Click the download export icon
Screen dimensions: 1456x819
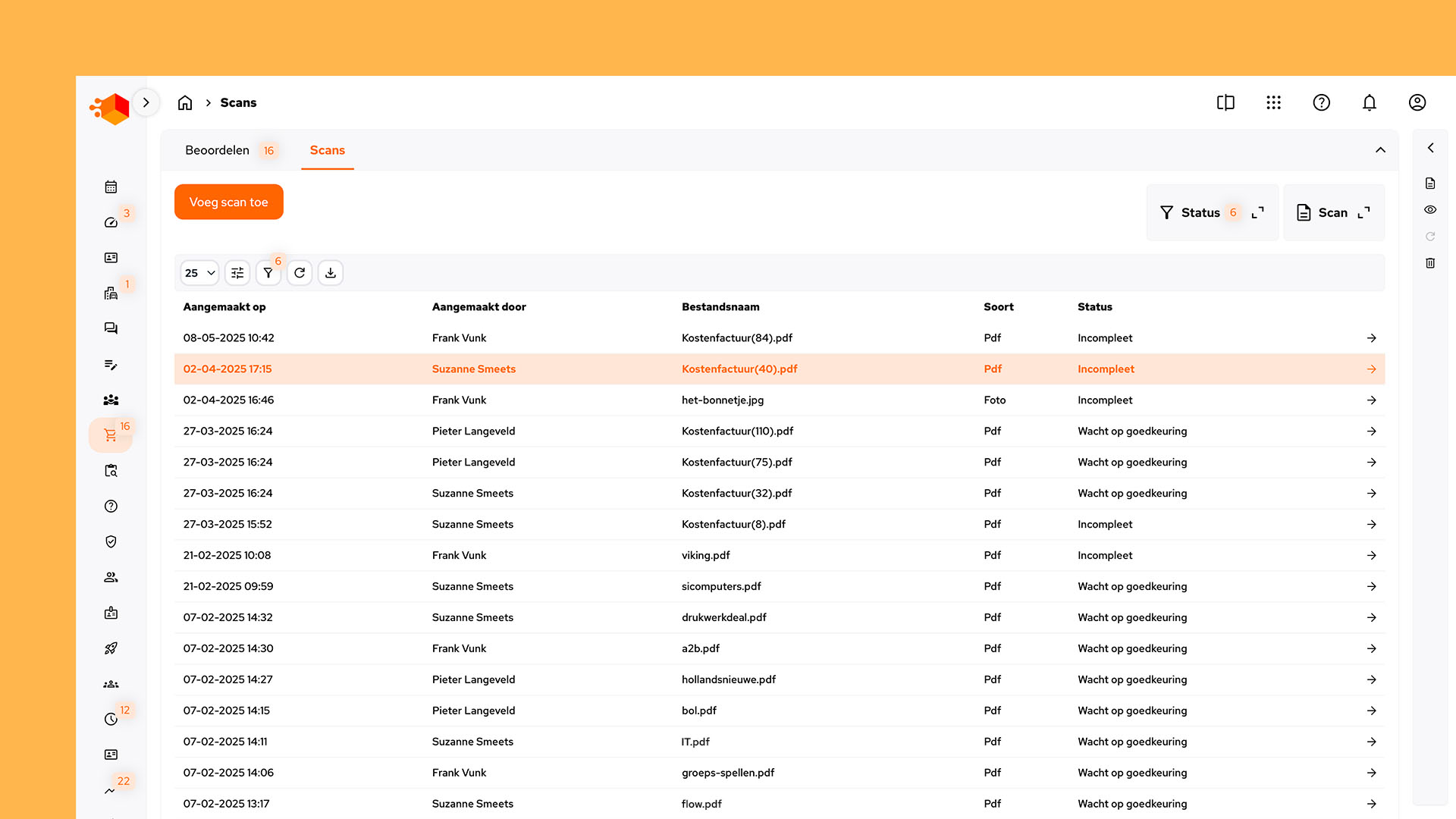pos(331,273)
